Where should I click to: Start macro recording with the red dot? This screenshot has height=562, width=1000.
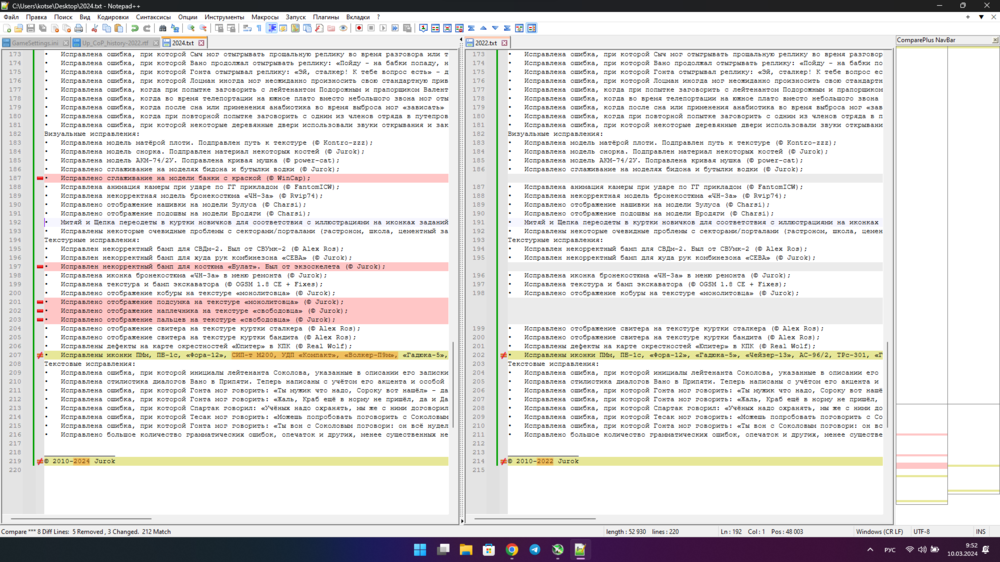358,28
